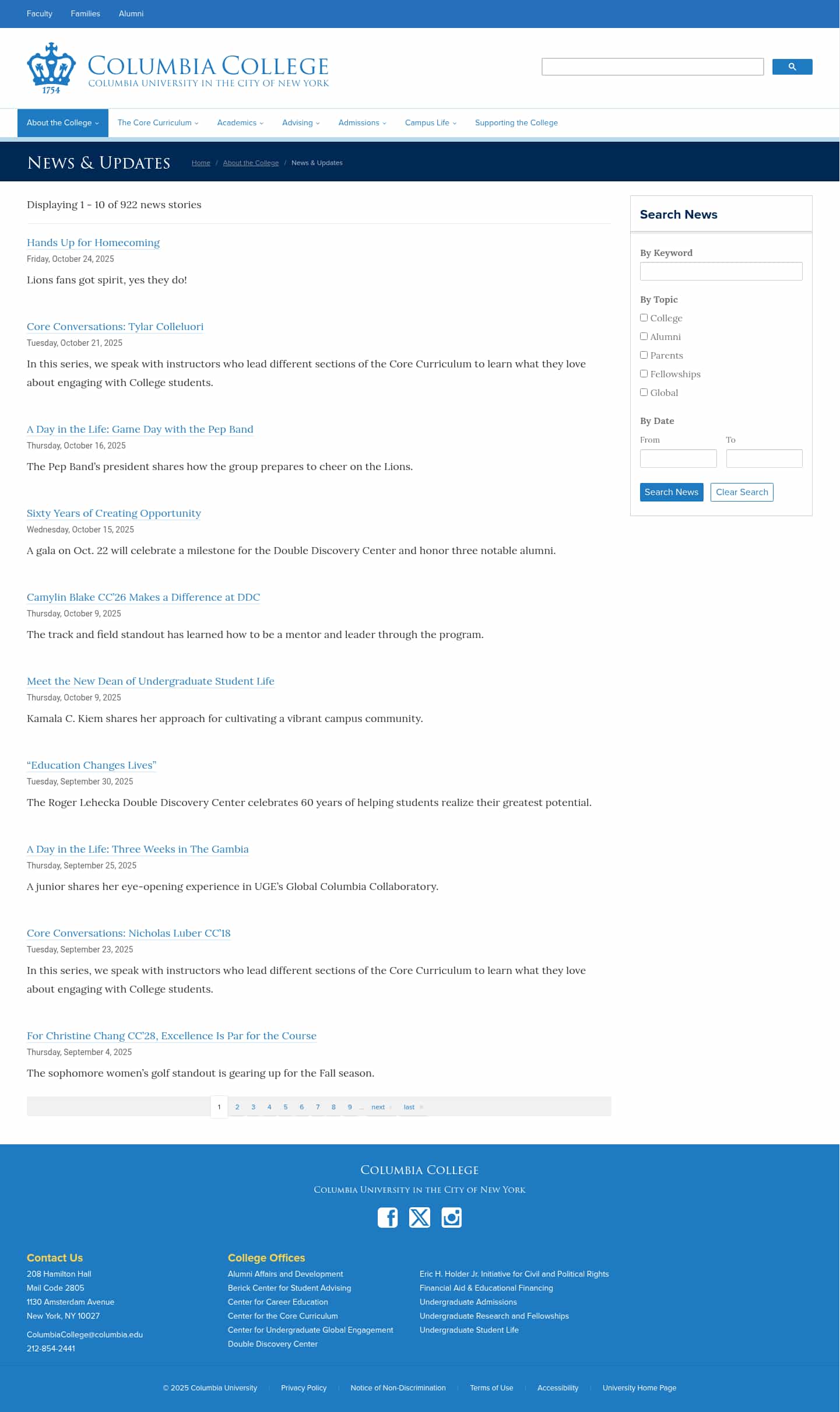The height and width of the screenshot is (1412, 840).
Task: Select Alumni in the top menu bar
Action: pos(131,13)
